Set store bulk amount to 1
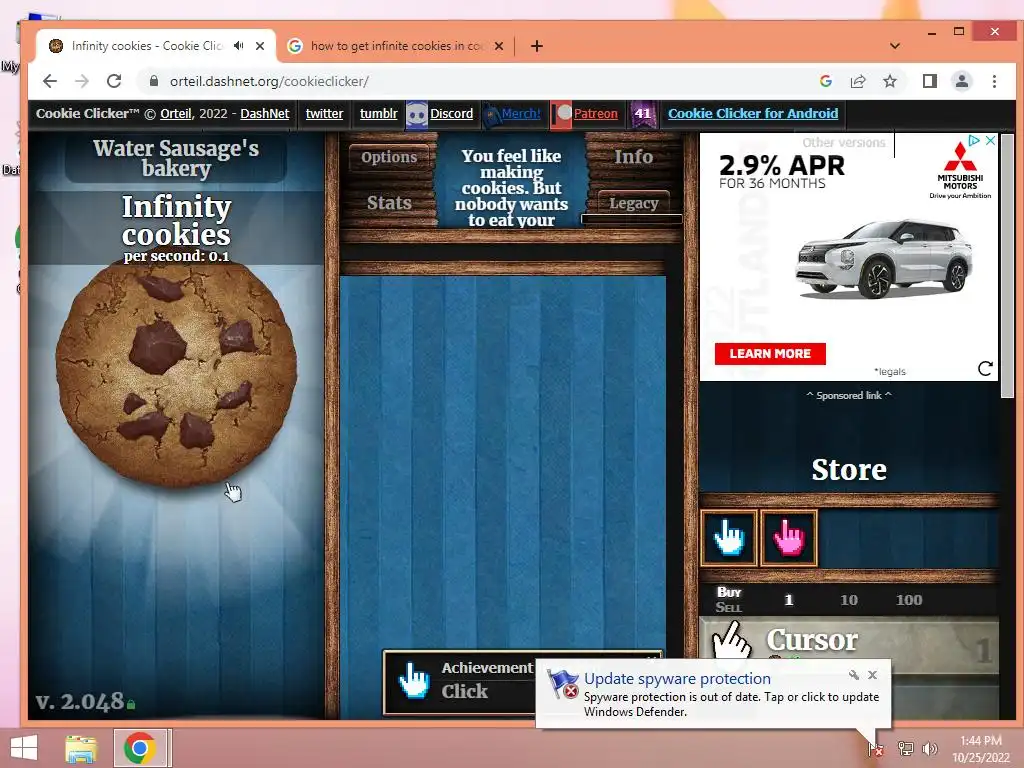This screenshot has width=1024, height=768. [x=788, y=600]
